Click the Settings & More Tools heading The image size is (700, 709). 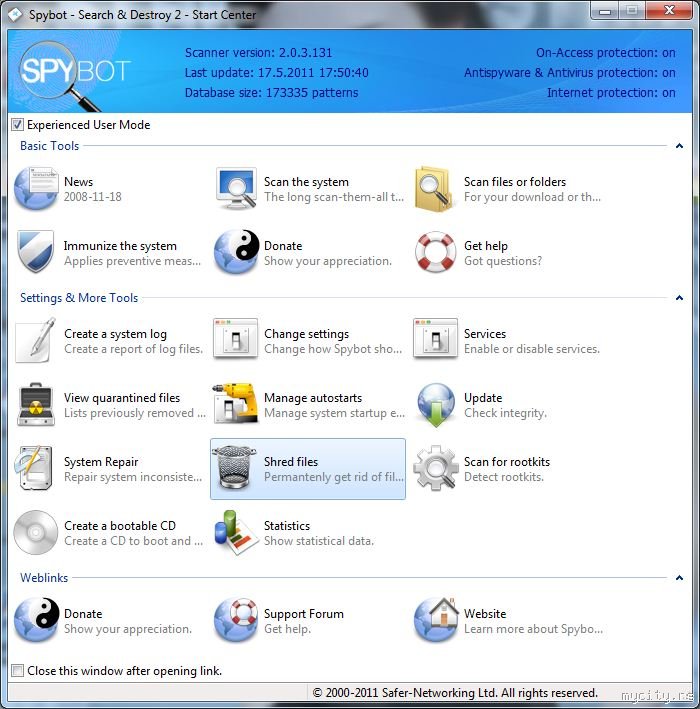tap(79, 298)
